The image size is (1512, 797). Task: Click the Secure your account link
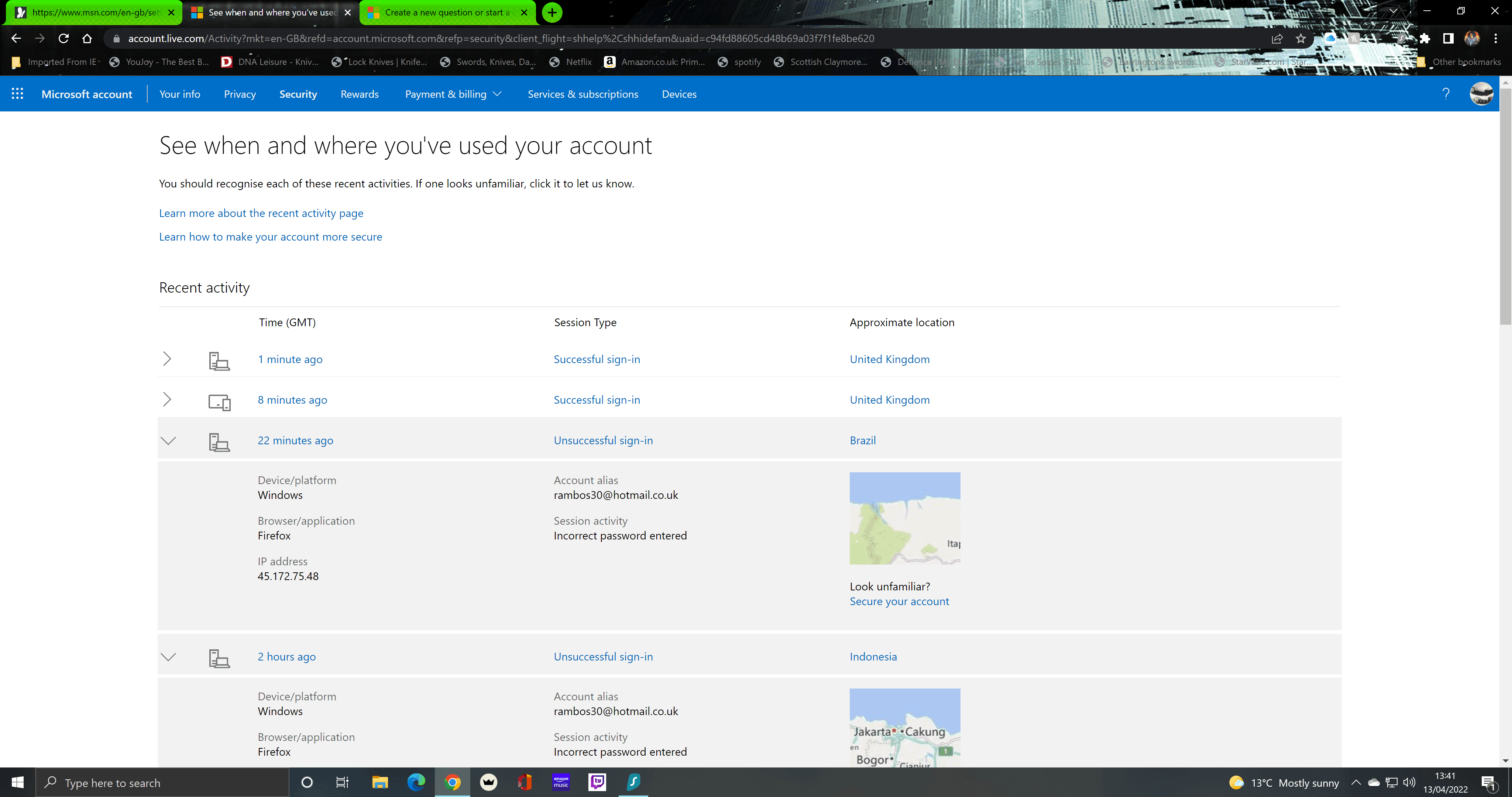coord(898,601)
